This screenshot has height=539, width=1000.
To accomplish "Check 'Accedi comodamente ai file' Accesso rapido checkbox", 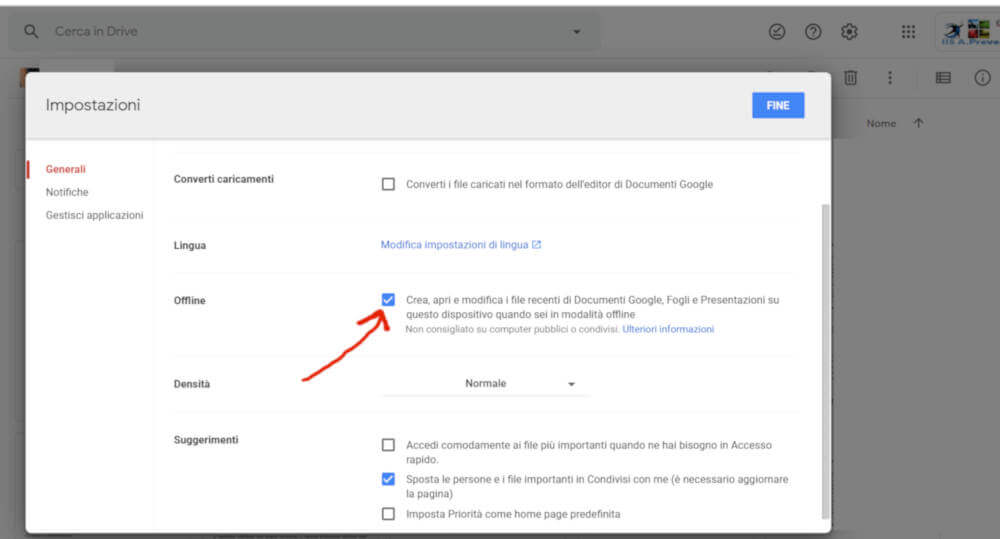I will 388,445.
